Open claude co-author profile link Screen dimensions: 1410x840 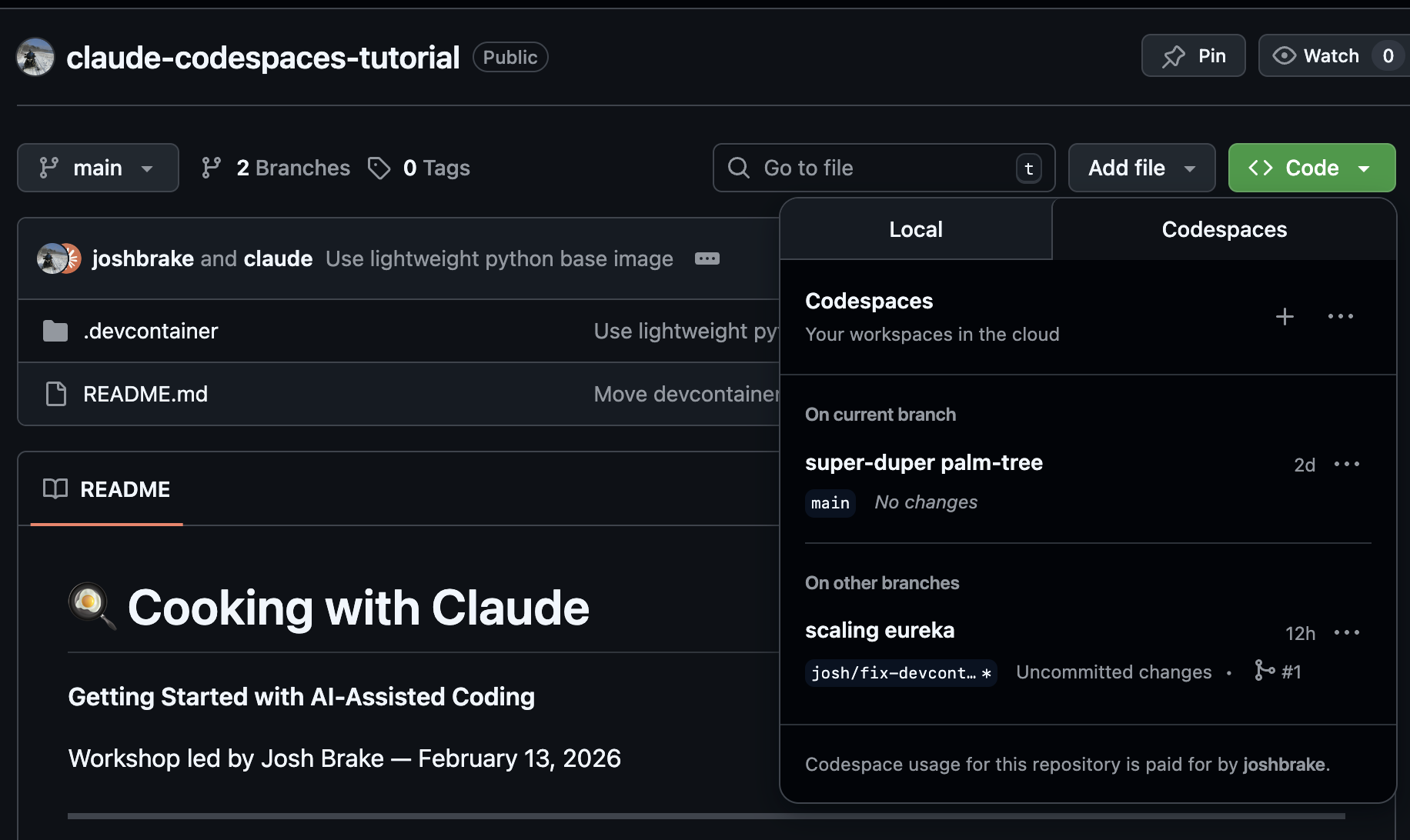(278, 258)
